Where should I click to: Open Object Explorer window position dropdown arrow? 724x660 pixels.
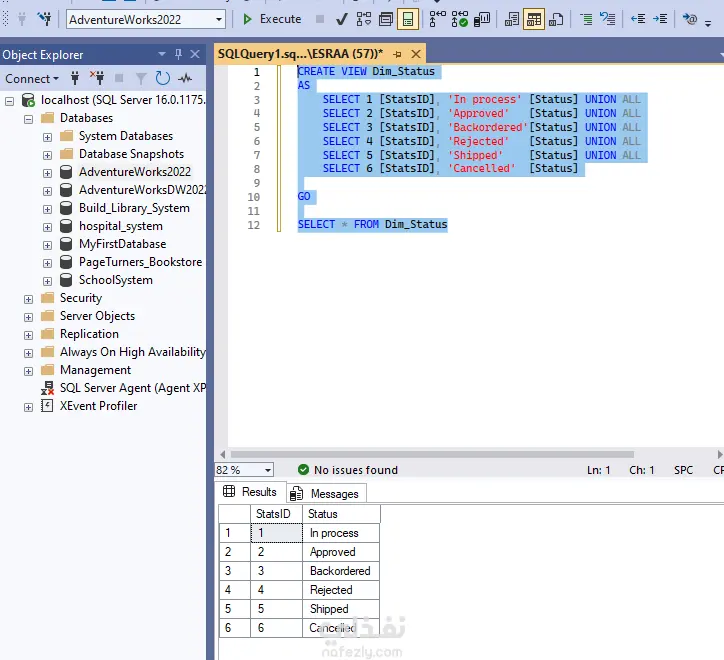(162, 54)
